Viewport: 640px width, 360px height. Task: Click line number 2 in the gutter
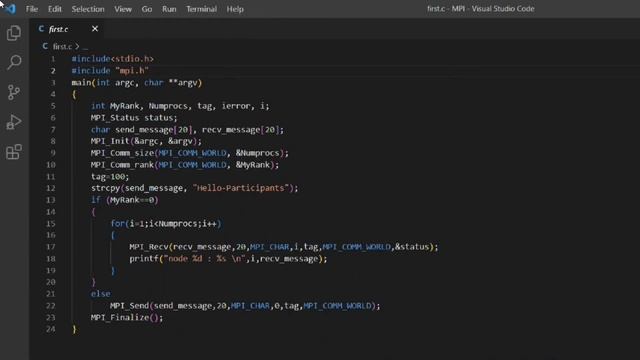[53, 71]
